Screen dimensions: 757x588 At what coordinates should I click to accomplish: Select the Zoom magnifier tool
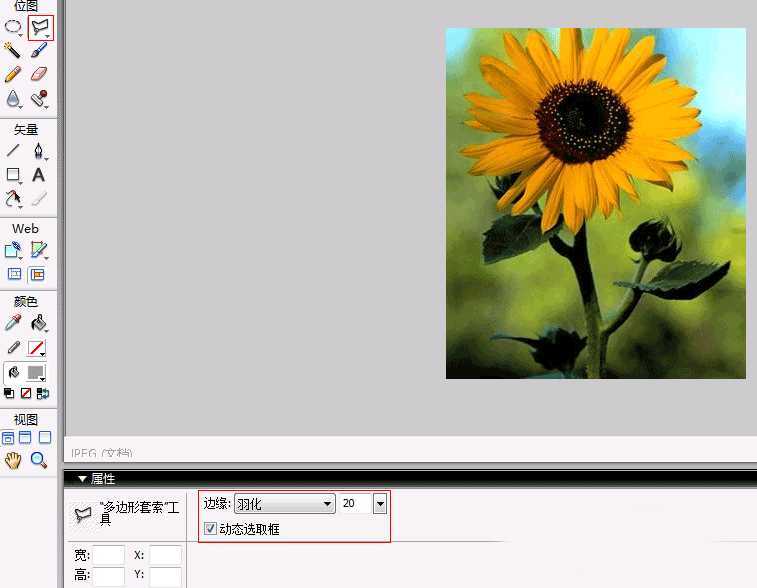[39, 460]
